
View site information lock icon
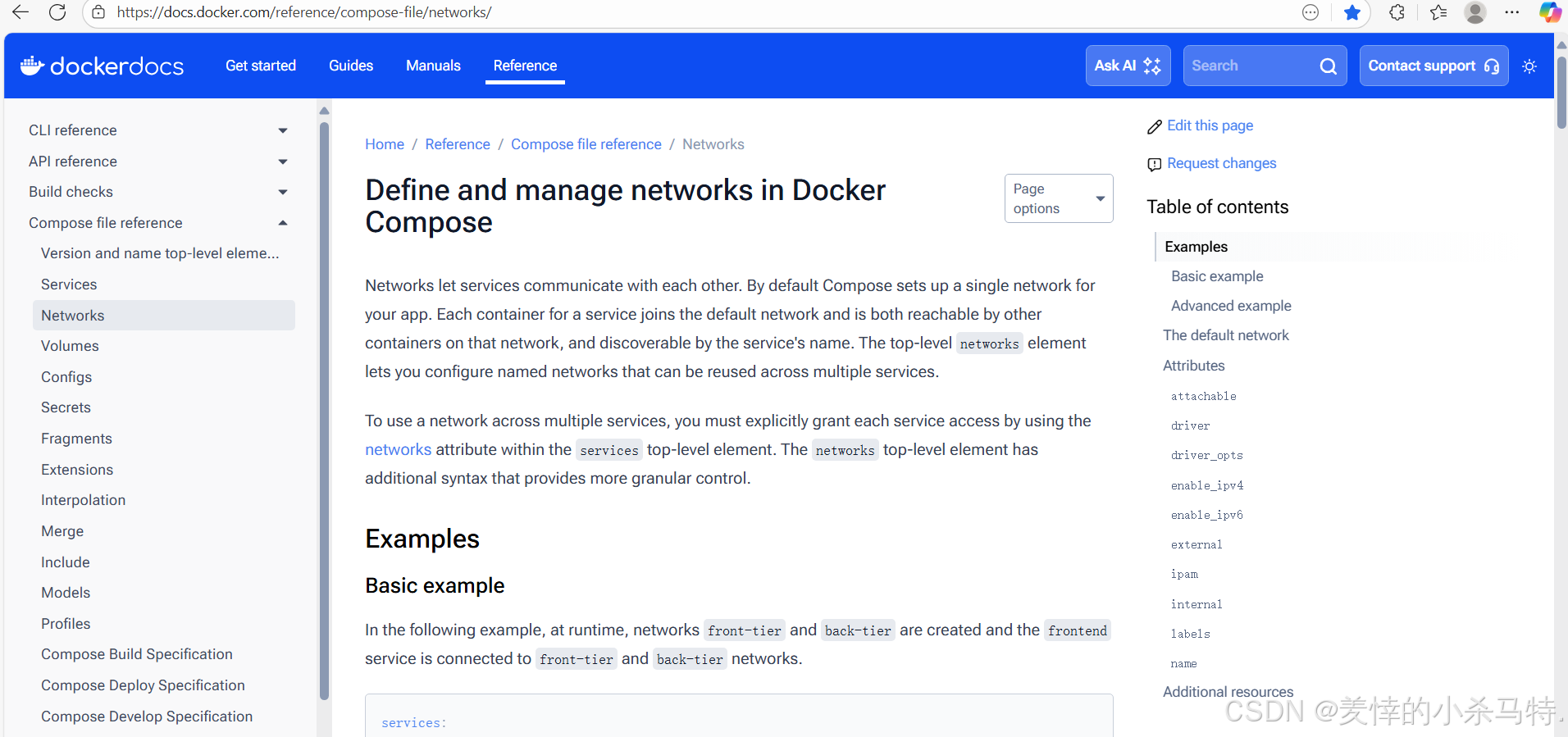tap(98, 12)
